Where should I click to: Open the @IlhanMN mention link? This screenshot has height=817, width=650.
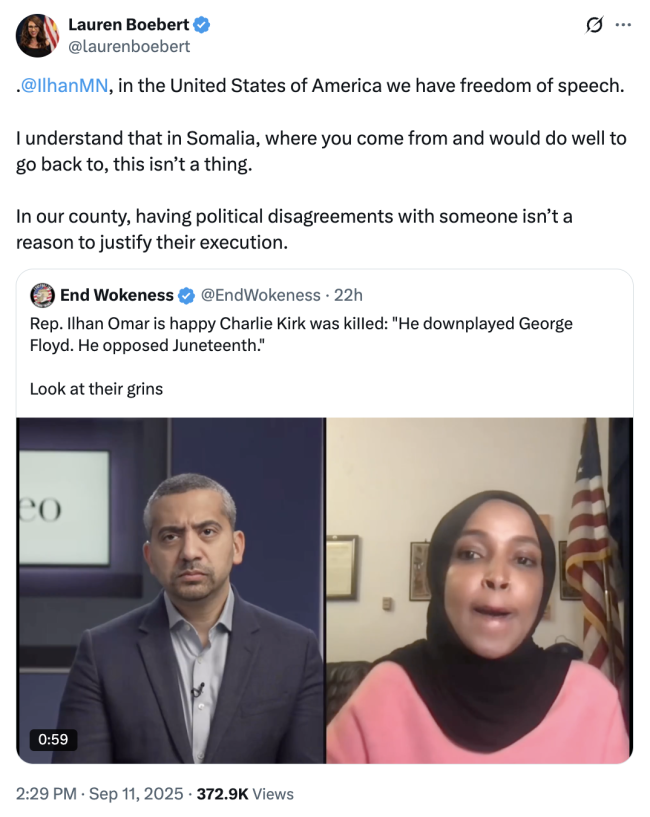tap(64, 85)
